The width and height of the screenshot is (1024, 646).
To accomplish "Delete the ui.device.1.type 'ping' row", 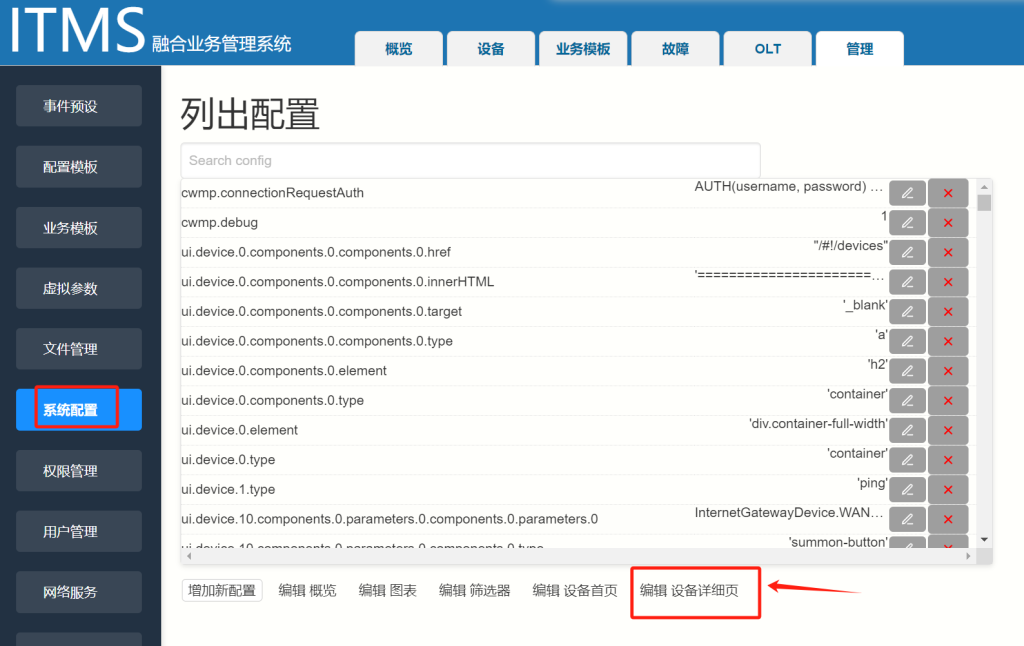I will (x=948, y=490).
